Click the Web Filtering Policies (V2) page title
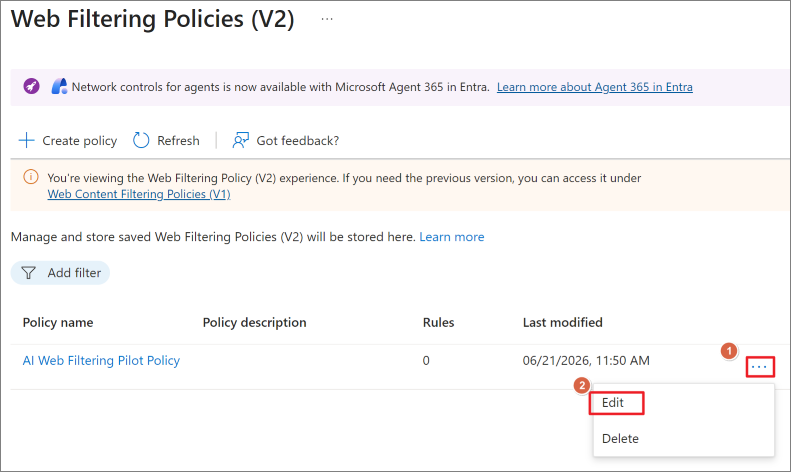791x472 pixels. pos(152,19)
